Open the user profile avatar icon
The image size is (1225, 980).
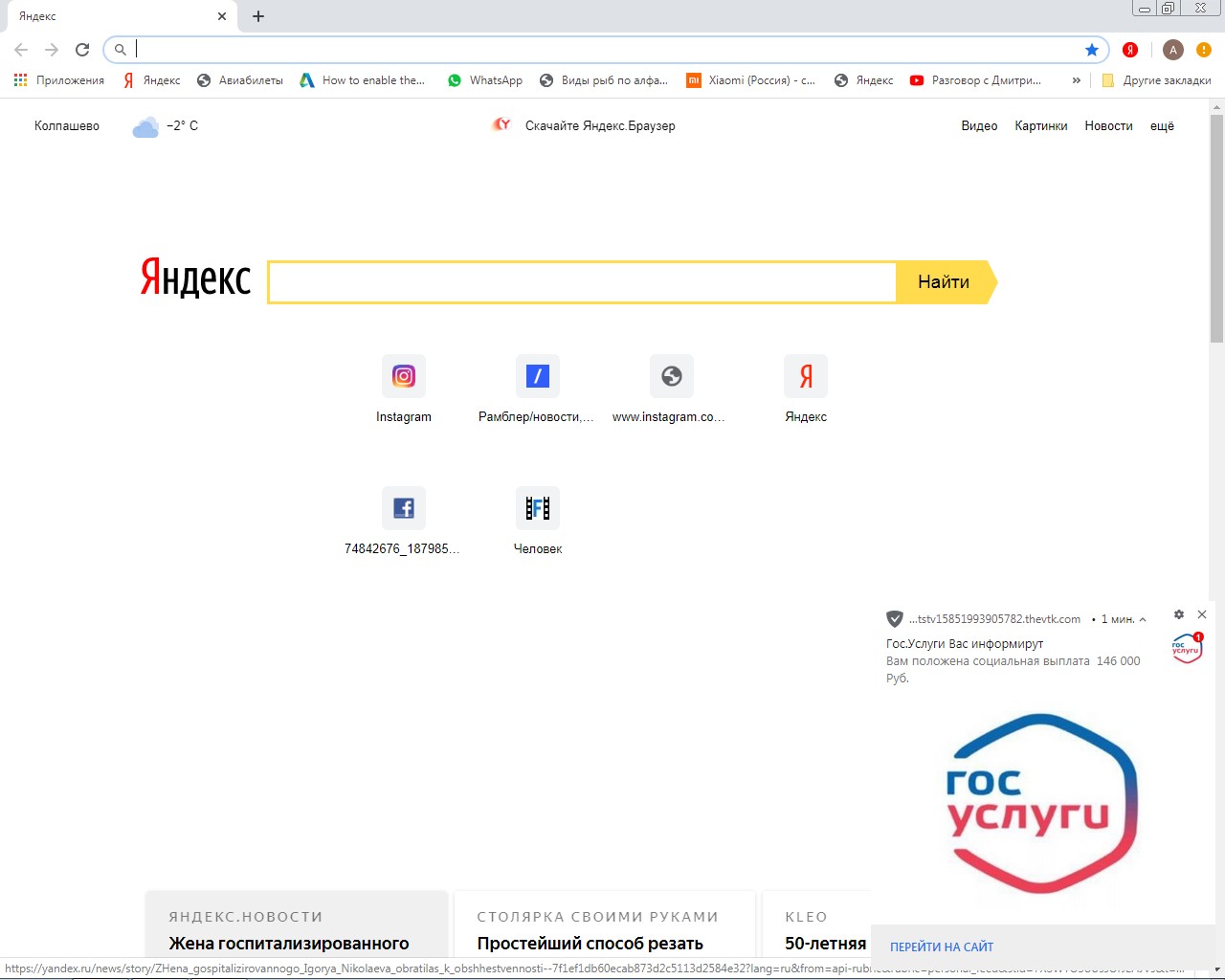click(x=1173, y=50)
